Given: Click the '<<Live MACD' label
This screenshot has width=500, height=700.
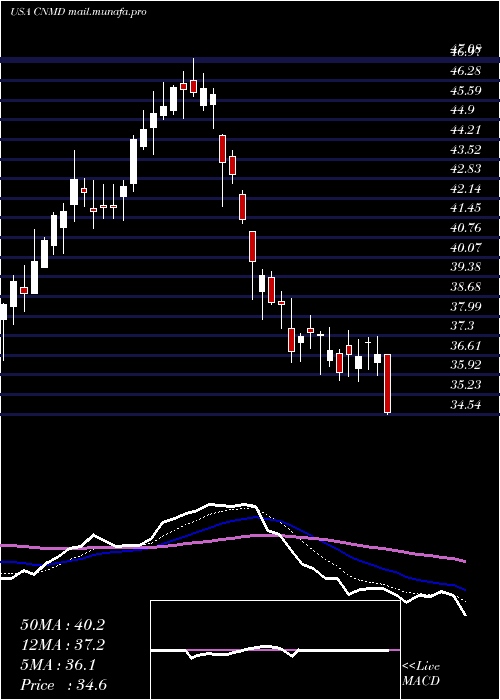Looking at the screenshot, I should click(x=421, y=674).
